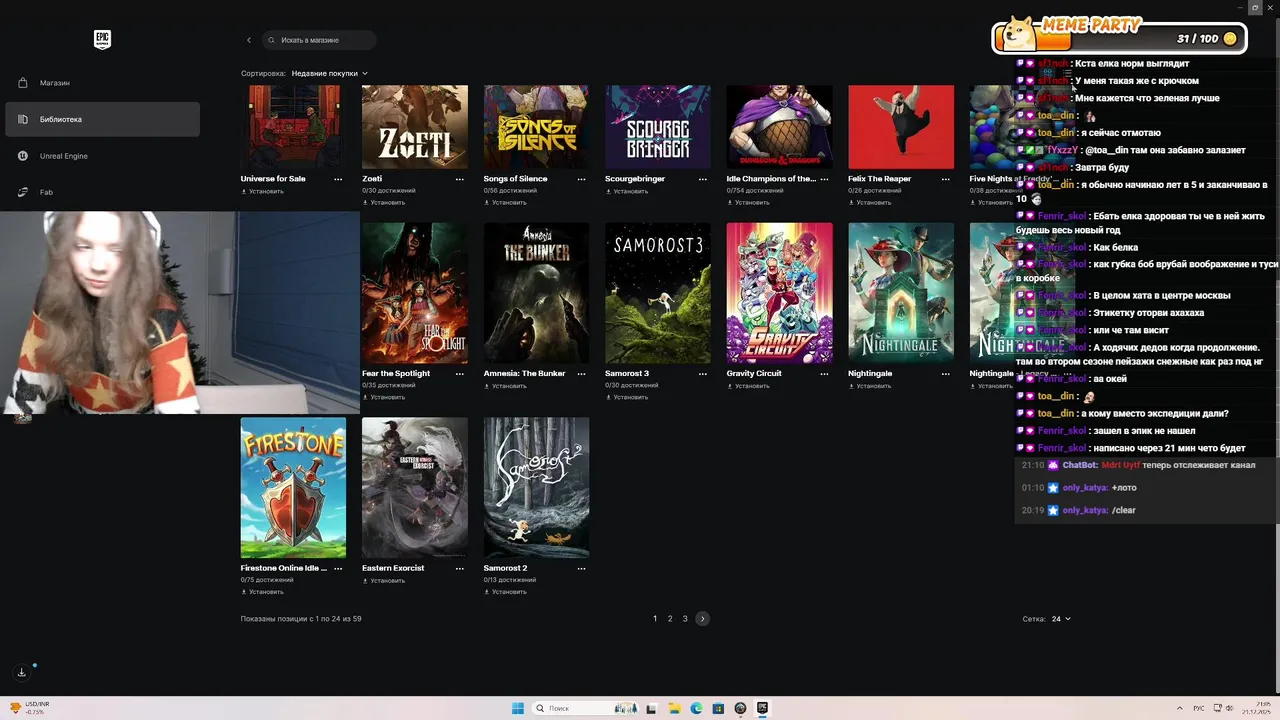
Task: Install Felix The Reaper
Action: (x=869, y=202)
